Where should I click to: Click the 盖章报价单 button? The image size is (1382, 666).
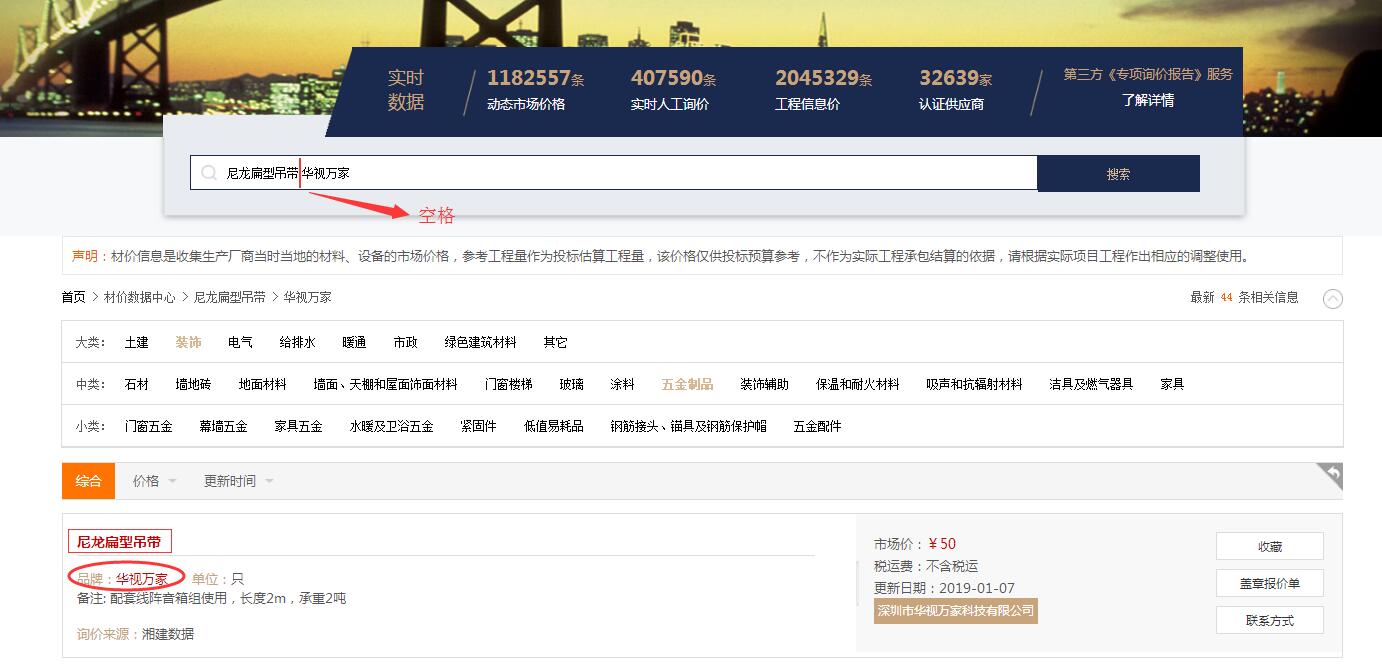point(1270,583)
